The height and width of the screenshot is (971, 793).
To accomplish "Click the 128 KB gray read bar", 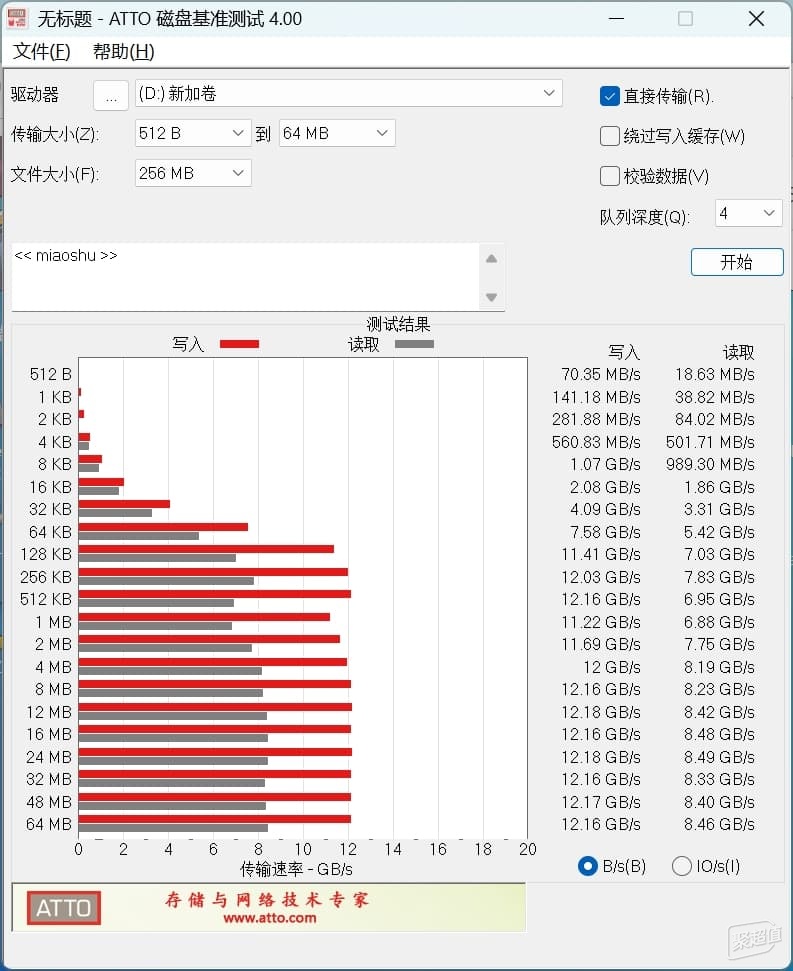I will point(157,558).
